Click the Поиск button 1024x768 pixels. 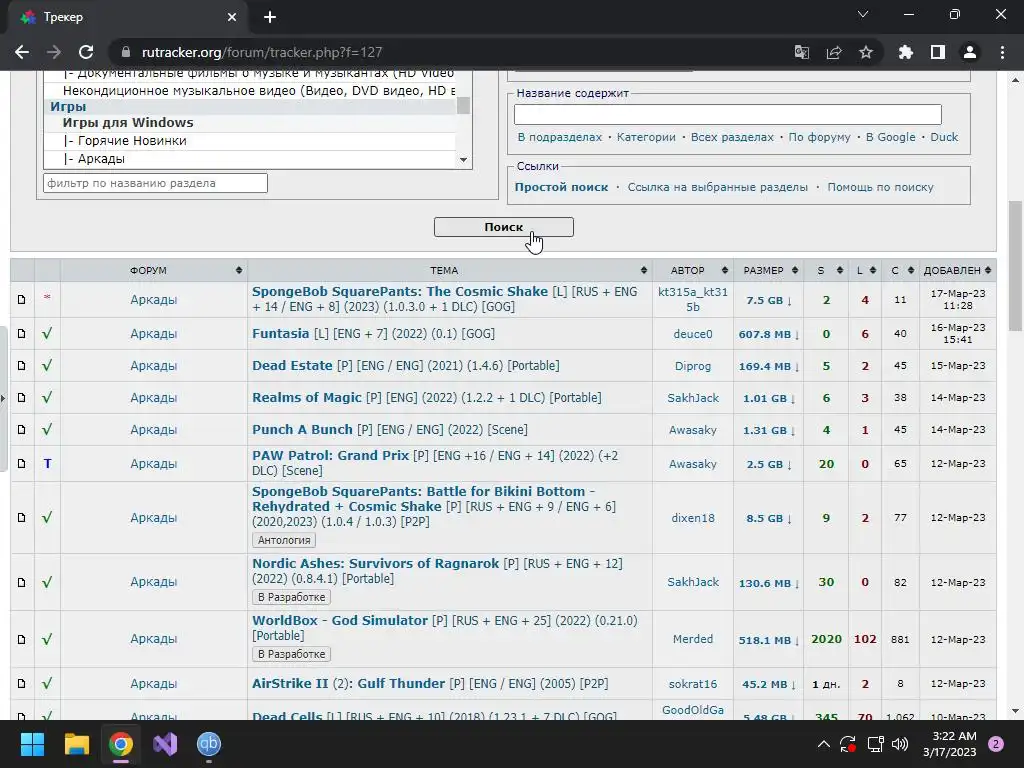pos(504,227)
